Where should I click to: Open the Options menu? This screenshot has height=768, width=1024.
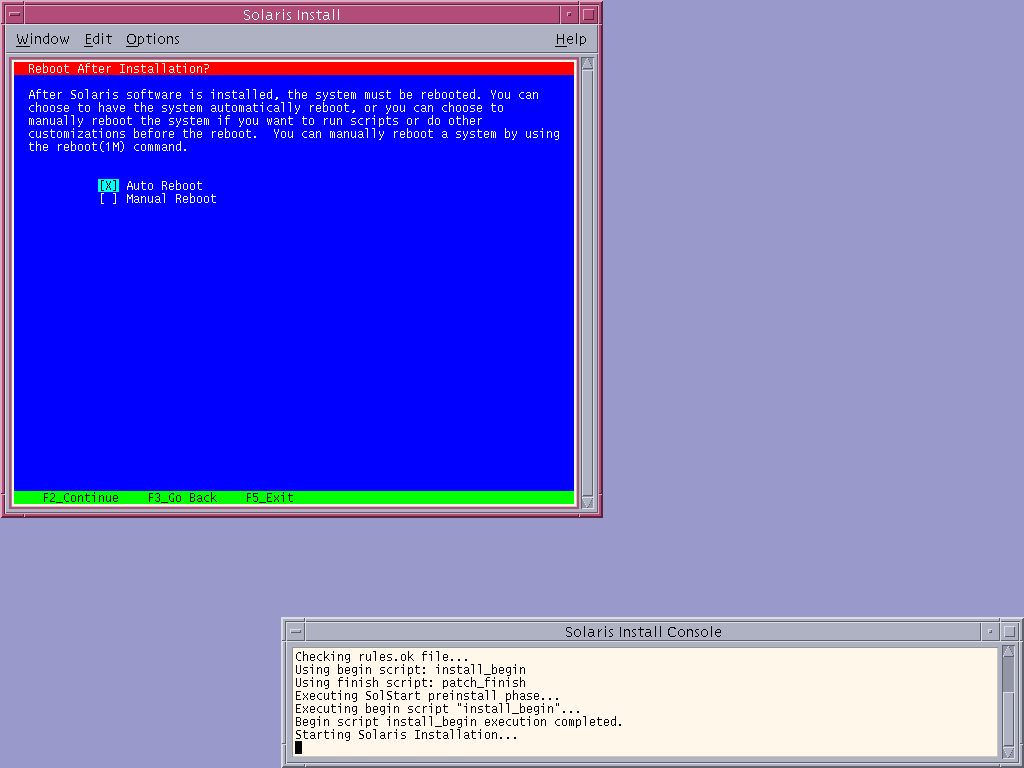point(153,39)
